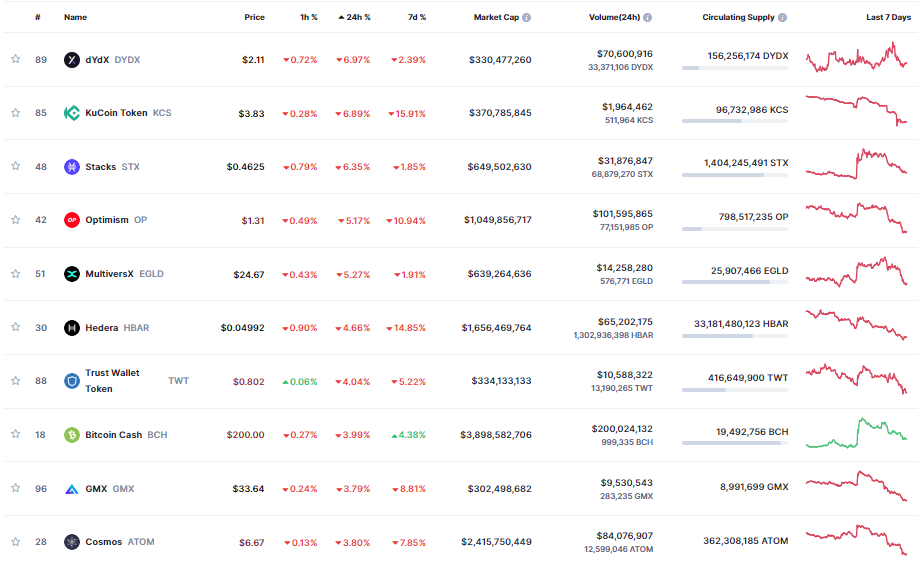Click Bitcoin Cash volume $200,024,132
The image size is (921, 567).
622,428
